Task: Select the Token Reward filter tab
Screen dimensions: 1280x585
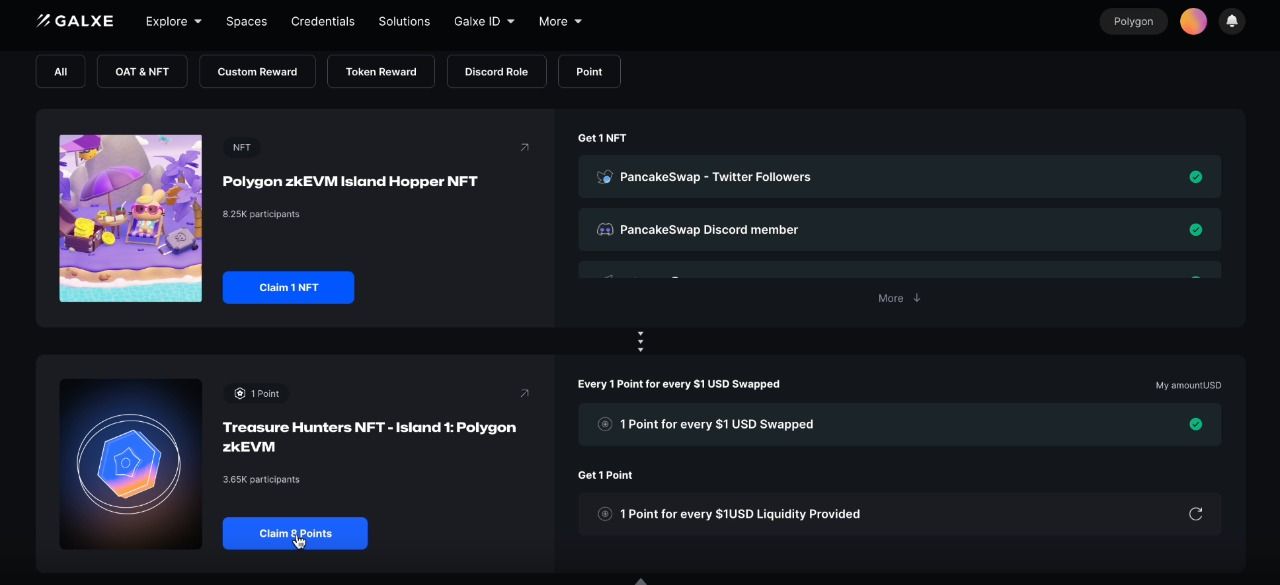Action: [381, 72]
